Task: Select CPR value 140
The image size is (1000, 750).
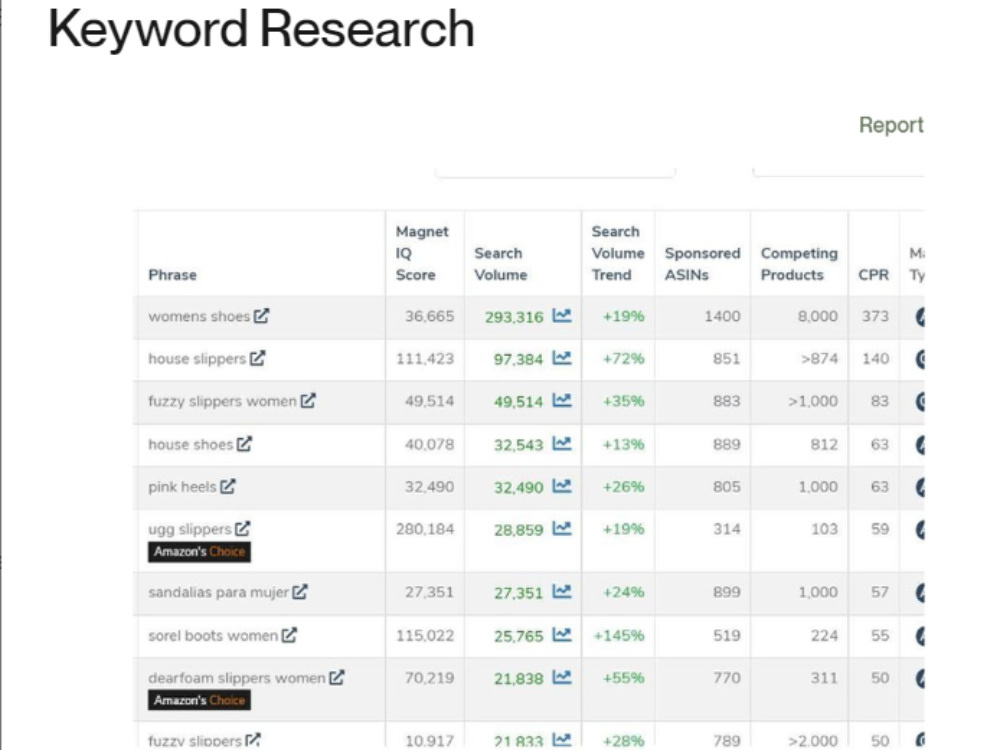Action: pos(875,359)
